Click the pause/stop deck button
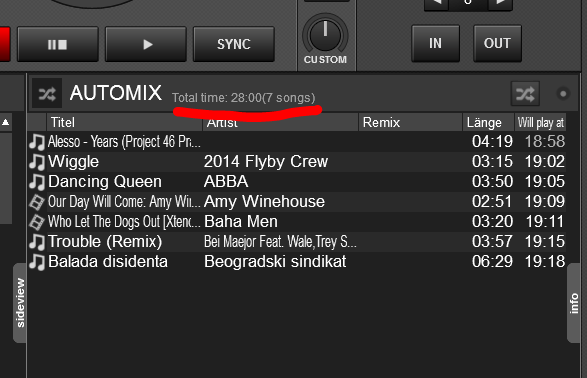587x378 pixels. pyautogui.click(x=58, y=44)
